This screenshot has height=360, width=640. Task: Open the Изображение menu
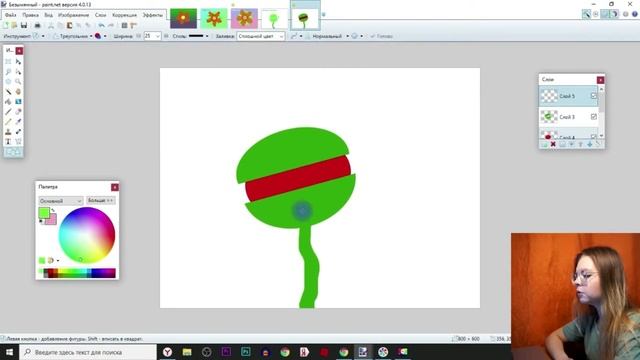pyautogui.click(x=73, y=15)
